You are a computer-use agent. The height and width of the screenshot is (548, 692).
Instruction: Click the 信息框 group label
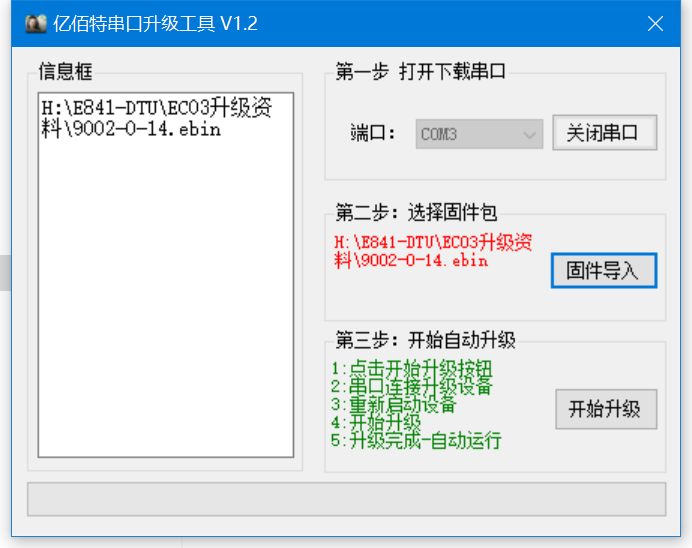[66, 71]
